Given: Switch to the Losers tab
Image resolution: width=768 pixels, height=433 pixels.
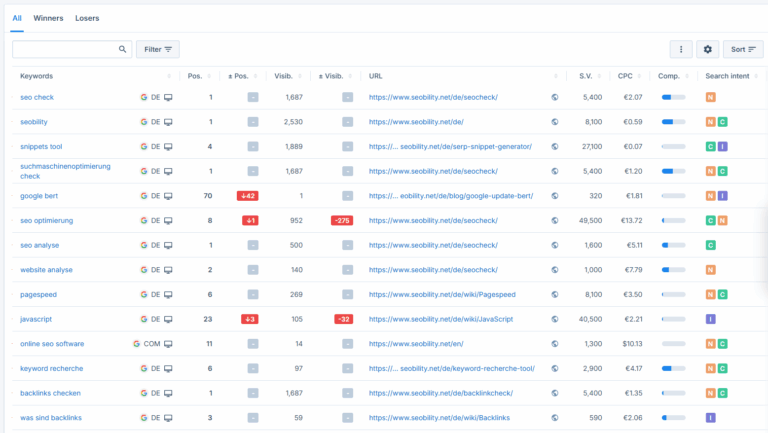Looking at the screenshot, I should (x=87, y=18).
